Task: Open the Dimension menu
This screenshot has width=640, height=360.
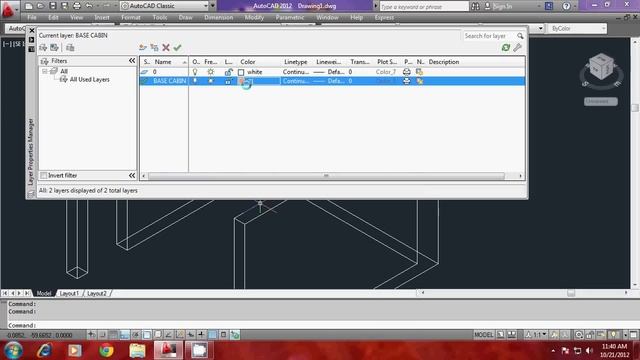Action: [219, 18]
